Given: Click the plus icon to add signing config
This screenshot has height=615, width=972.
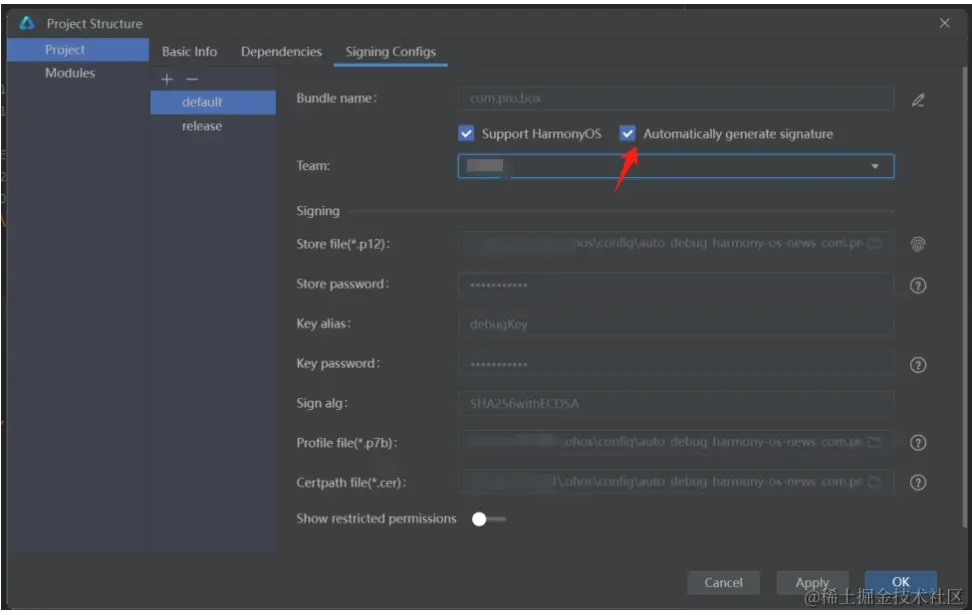Looking at the screenshot, I should tap(167, 79).
